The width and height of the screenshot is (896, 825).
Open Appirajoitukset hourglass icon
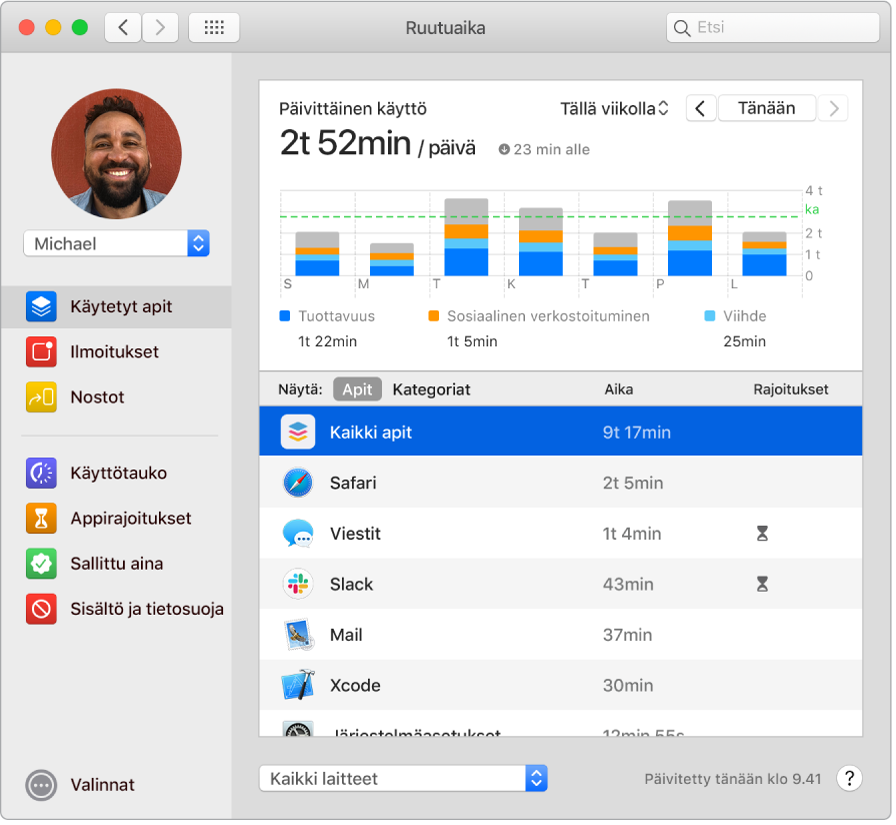41,519
